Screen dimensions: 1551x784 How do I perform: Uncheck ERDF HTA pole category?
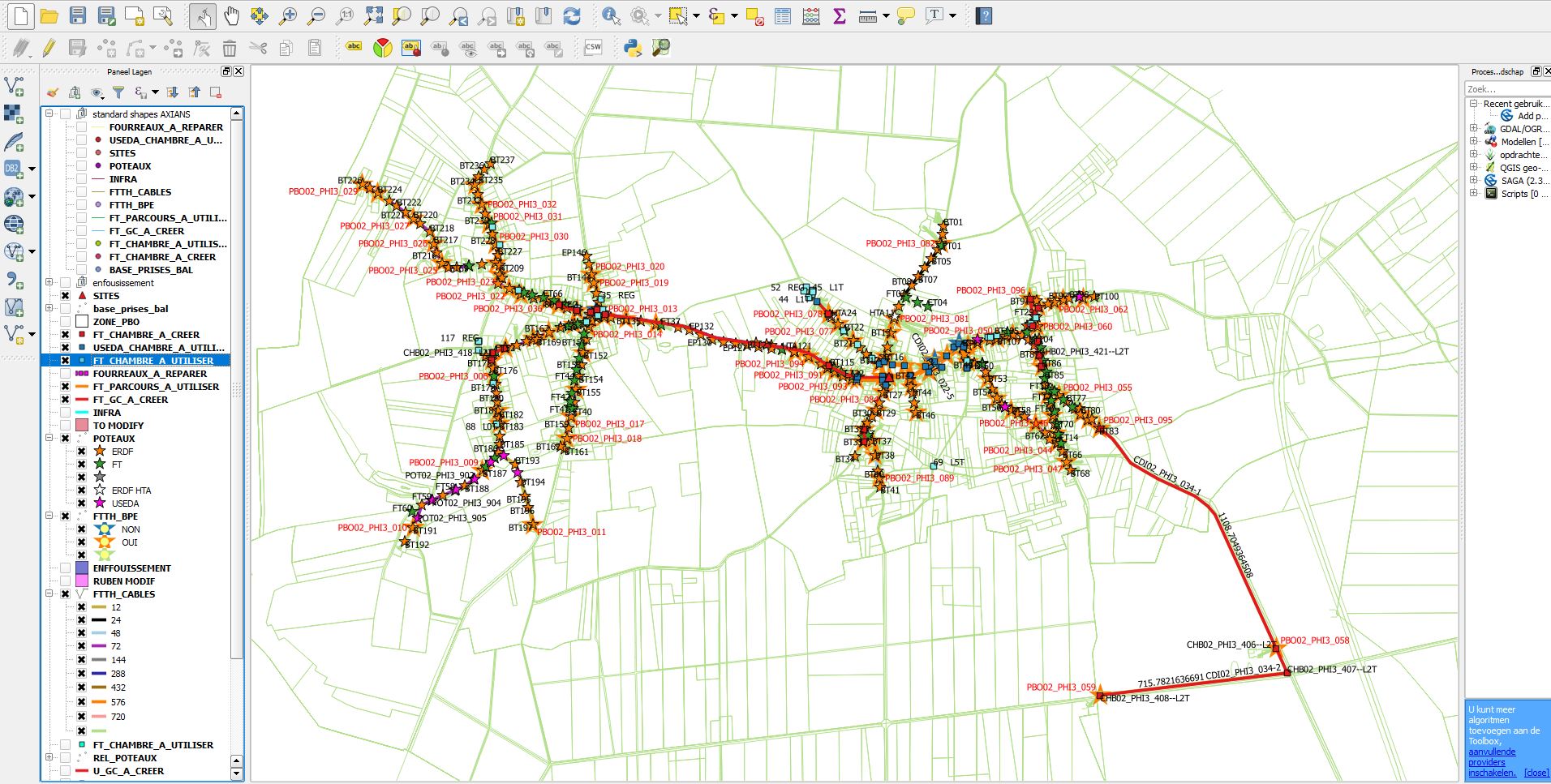coord(81,491)
